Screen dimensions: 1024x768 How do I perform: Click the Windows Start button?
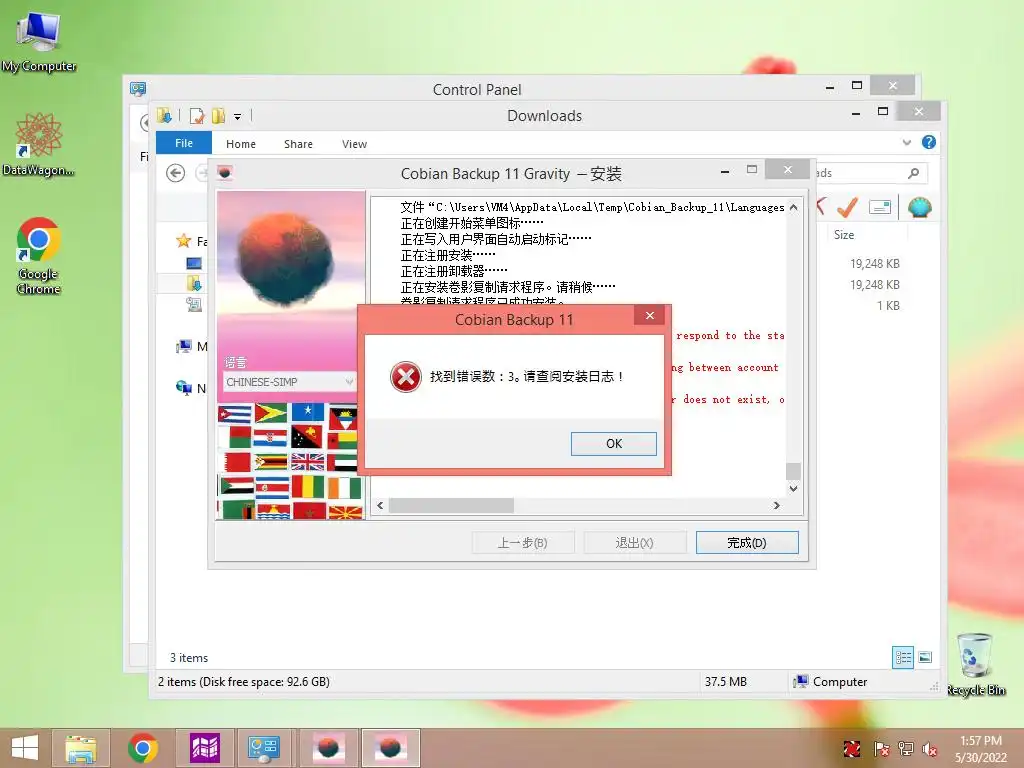(x=25, y=748)
